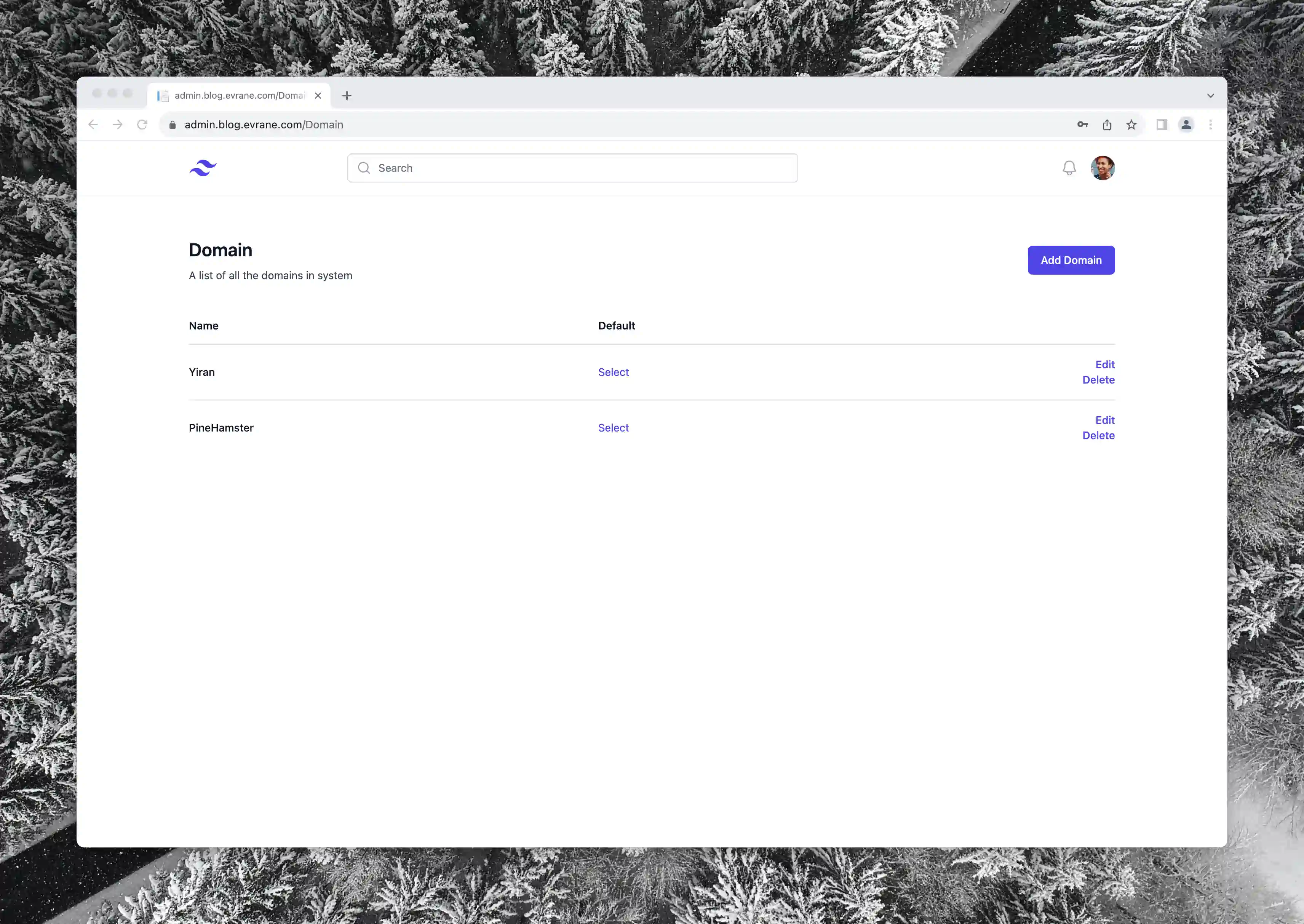Open the Chrome profile icon
The image size is (1304, 924).
1186,125
